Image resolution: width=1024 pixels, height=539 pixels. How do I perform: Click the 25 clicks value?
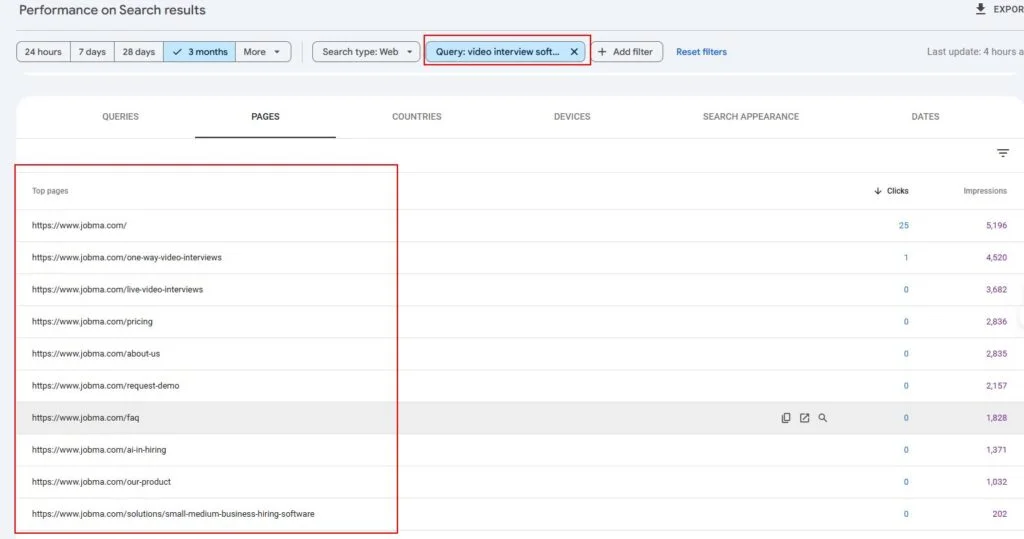pyautogui.click(x=903, y=225)
